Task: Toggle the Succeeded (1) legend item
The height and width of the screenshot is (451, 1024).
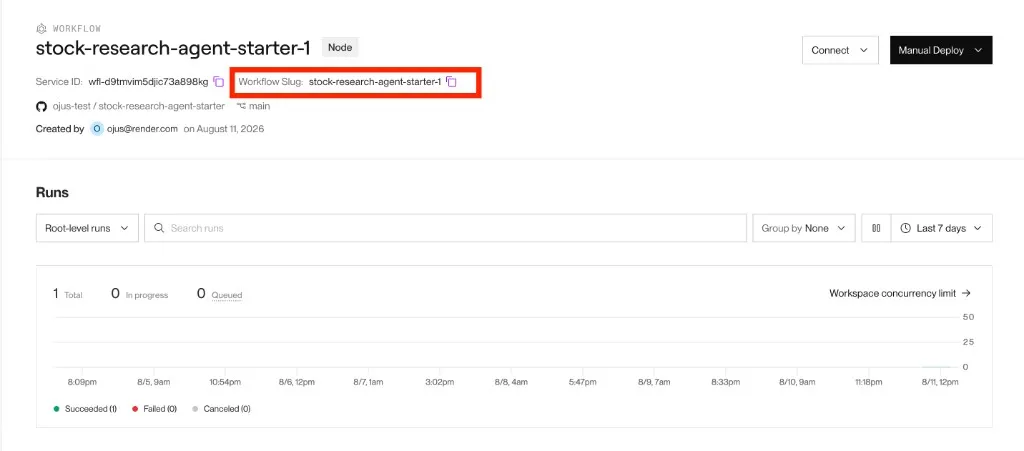Action: [x=85, y=409]
